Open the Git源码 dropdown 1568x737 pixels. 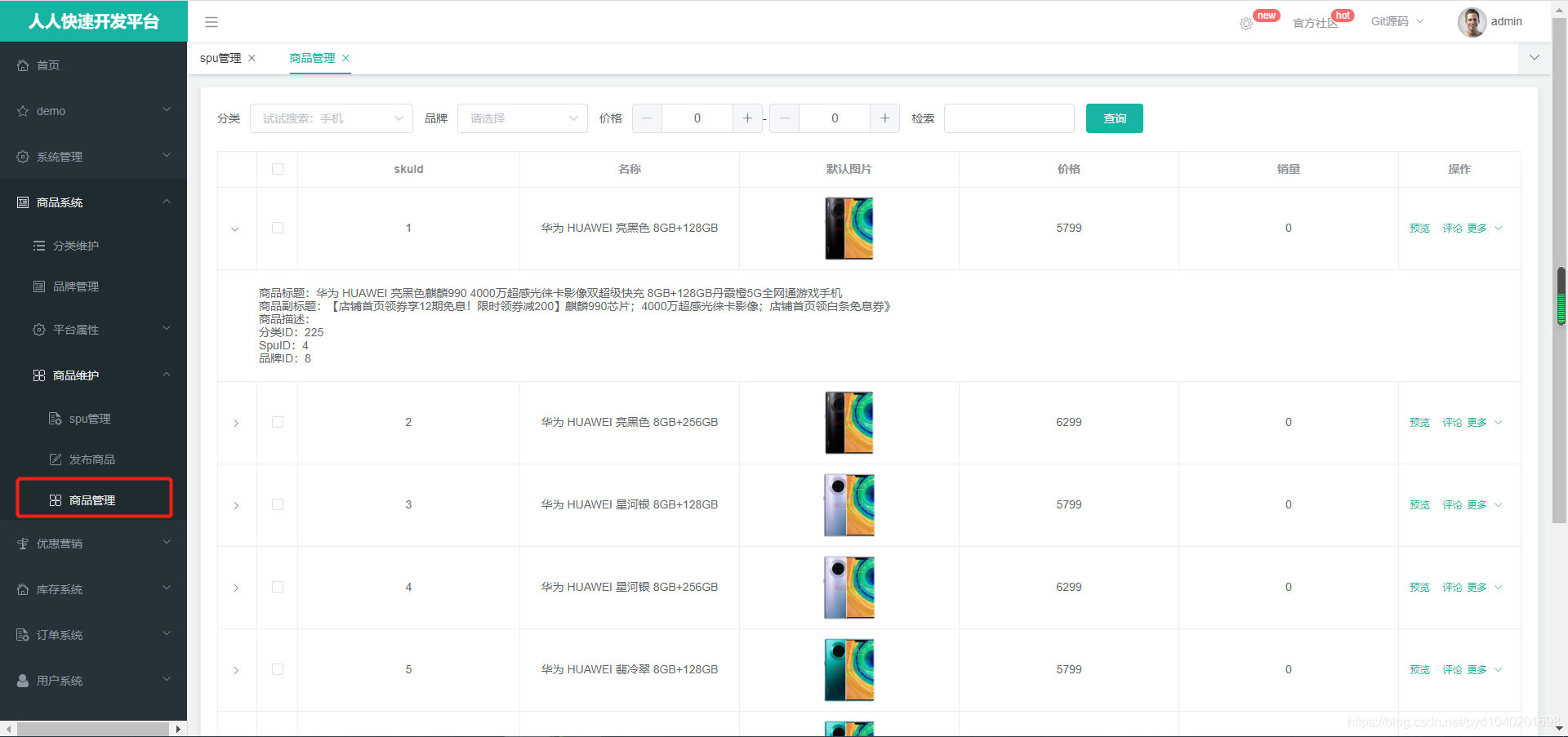click(1397, 21)
